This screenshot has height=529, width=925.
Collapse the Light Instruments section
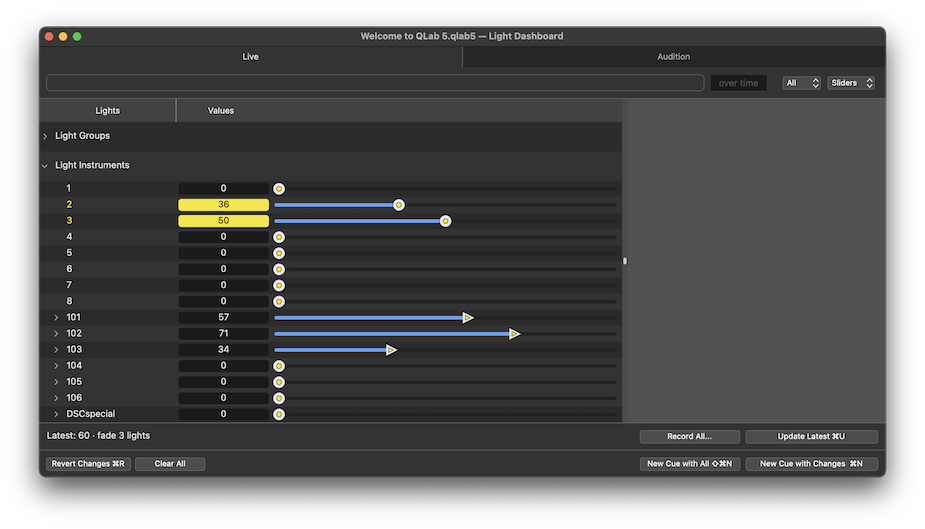[45, 166]
